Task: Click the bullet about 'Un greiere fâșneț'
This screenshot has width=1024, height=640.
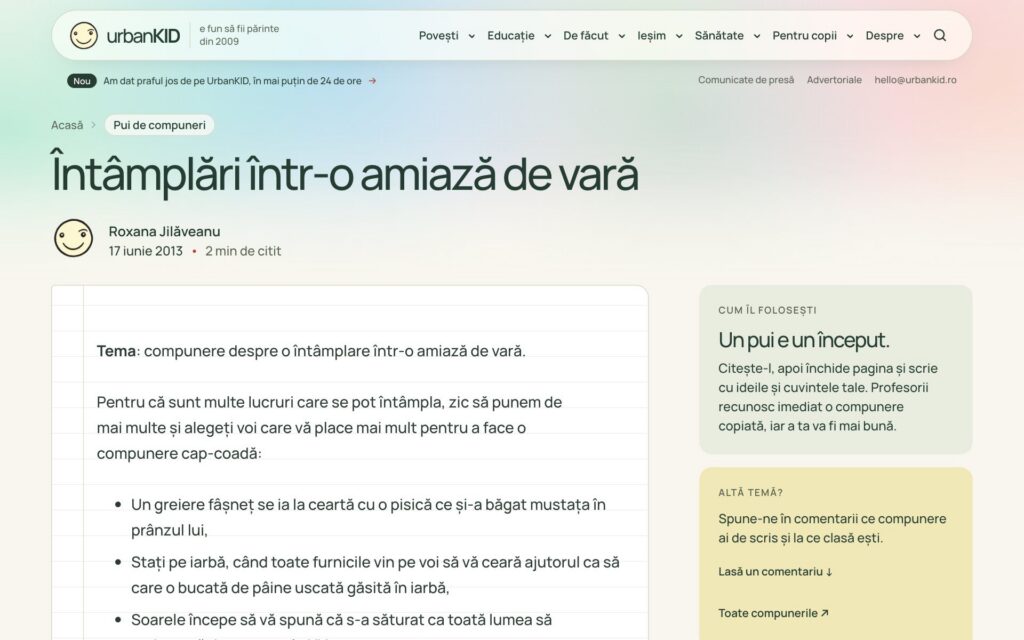Action: [x=368, y=517]
